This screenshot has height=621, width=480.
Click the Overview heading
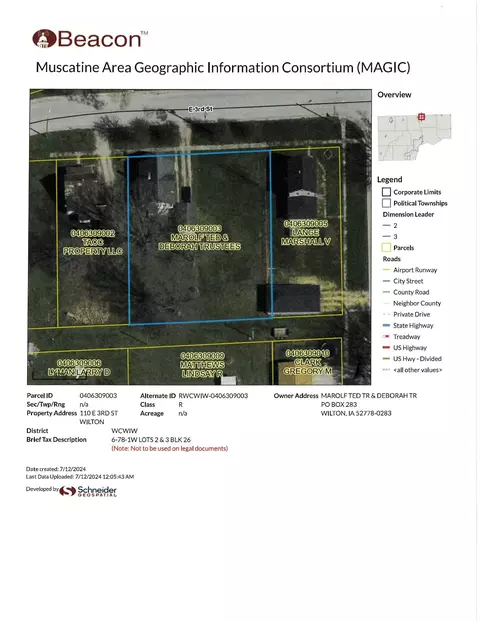[x=394, y=95]
